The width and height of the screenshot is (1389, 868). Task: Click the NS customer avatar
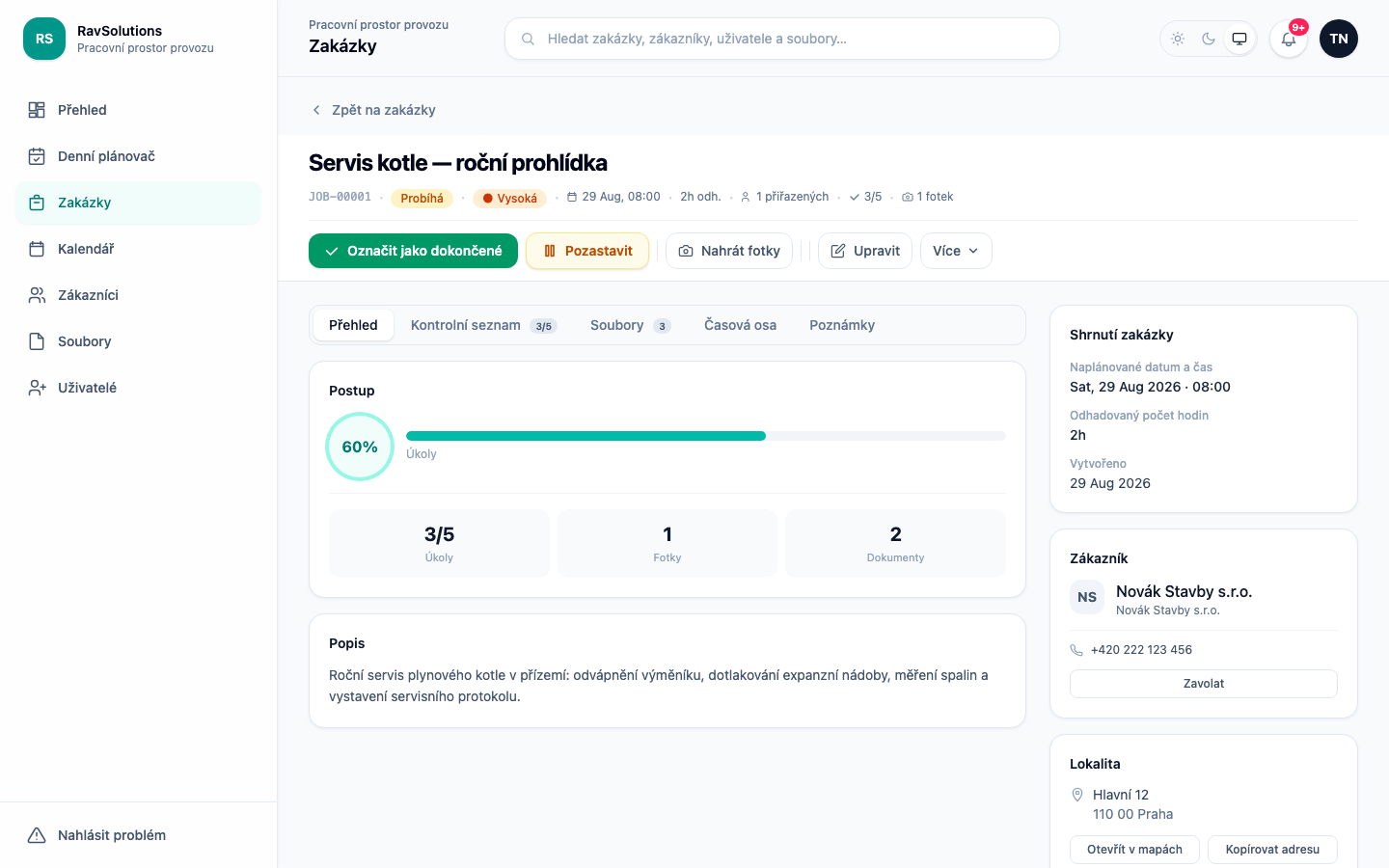click(x=1087, y=597)
